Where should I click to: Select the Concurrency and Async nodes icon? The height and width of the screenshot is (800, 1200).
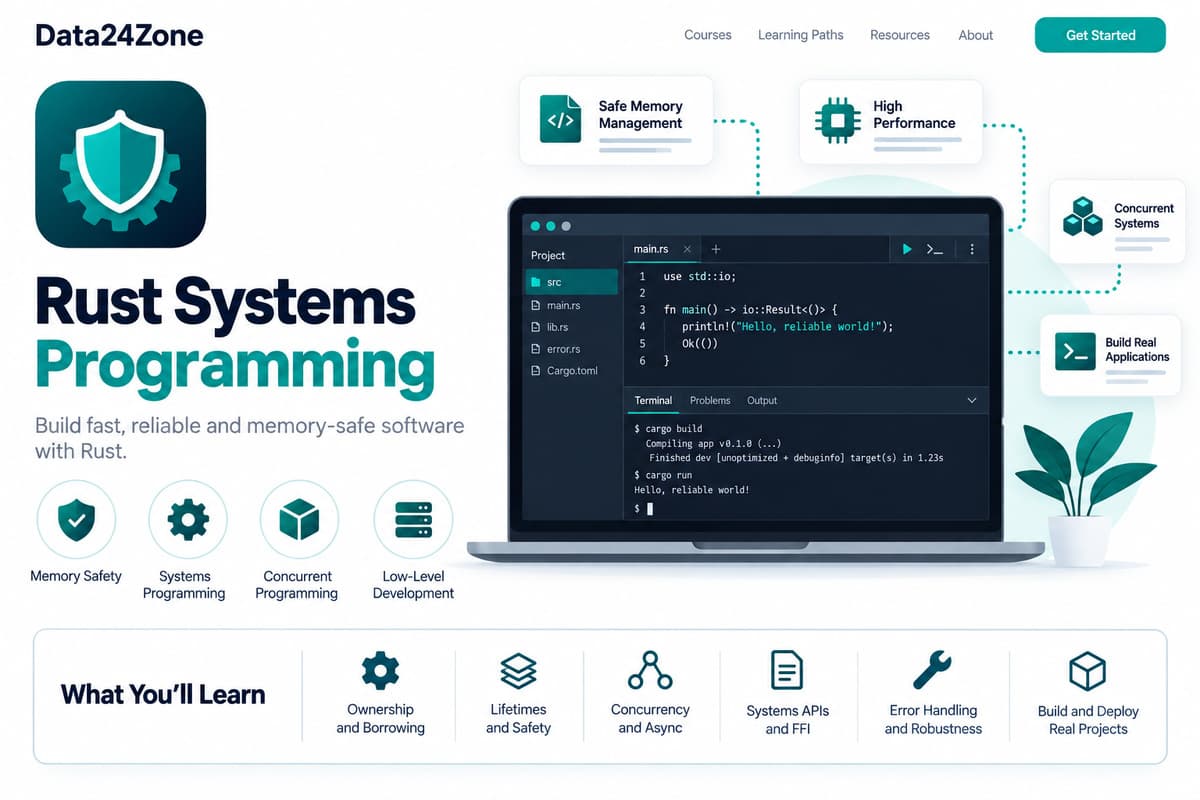[x=650, y=670]
